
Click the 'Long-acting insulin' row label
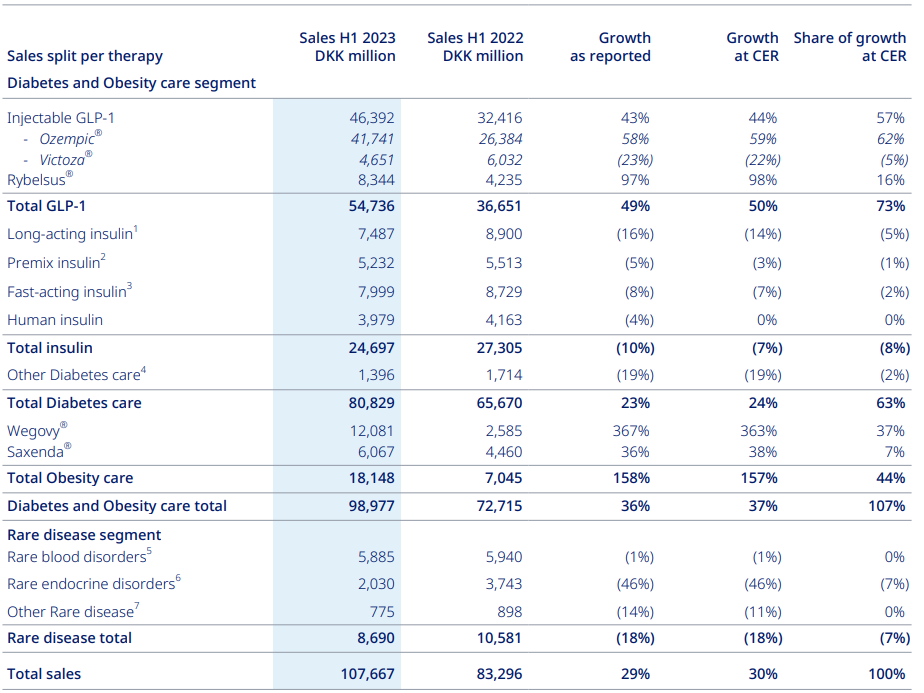coord(72,234)
